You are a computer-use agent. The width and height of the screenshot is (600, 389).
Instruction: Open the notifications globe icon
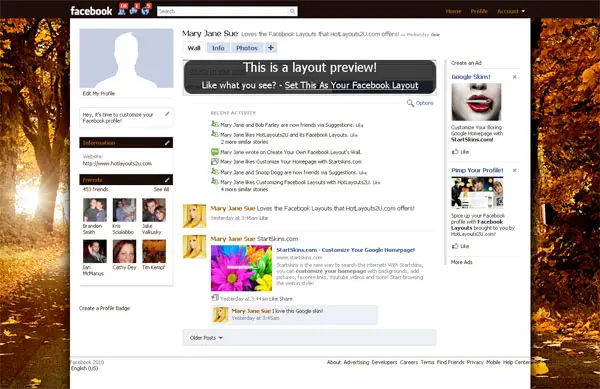click(146, 10)
